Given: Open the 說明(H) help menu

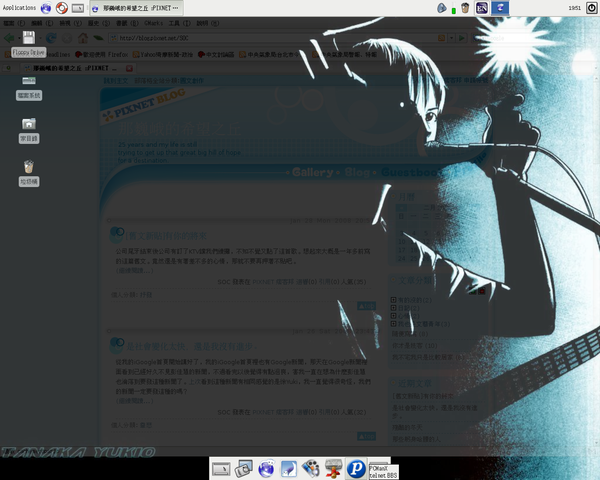Looking at the screenshot, I should (x=208, y=23).
